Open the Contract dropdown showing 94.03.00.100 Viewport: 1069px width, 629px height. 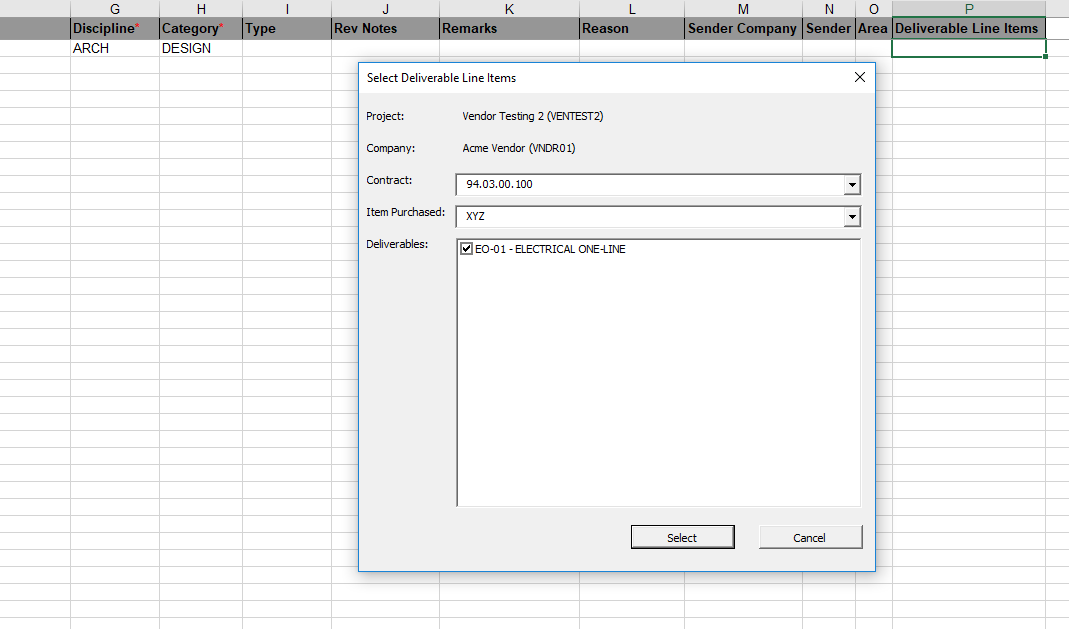[852, 184]
